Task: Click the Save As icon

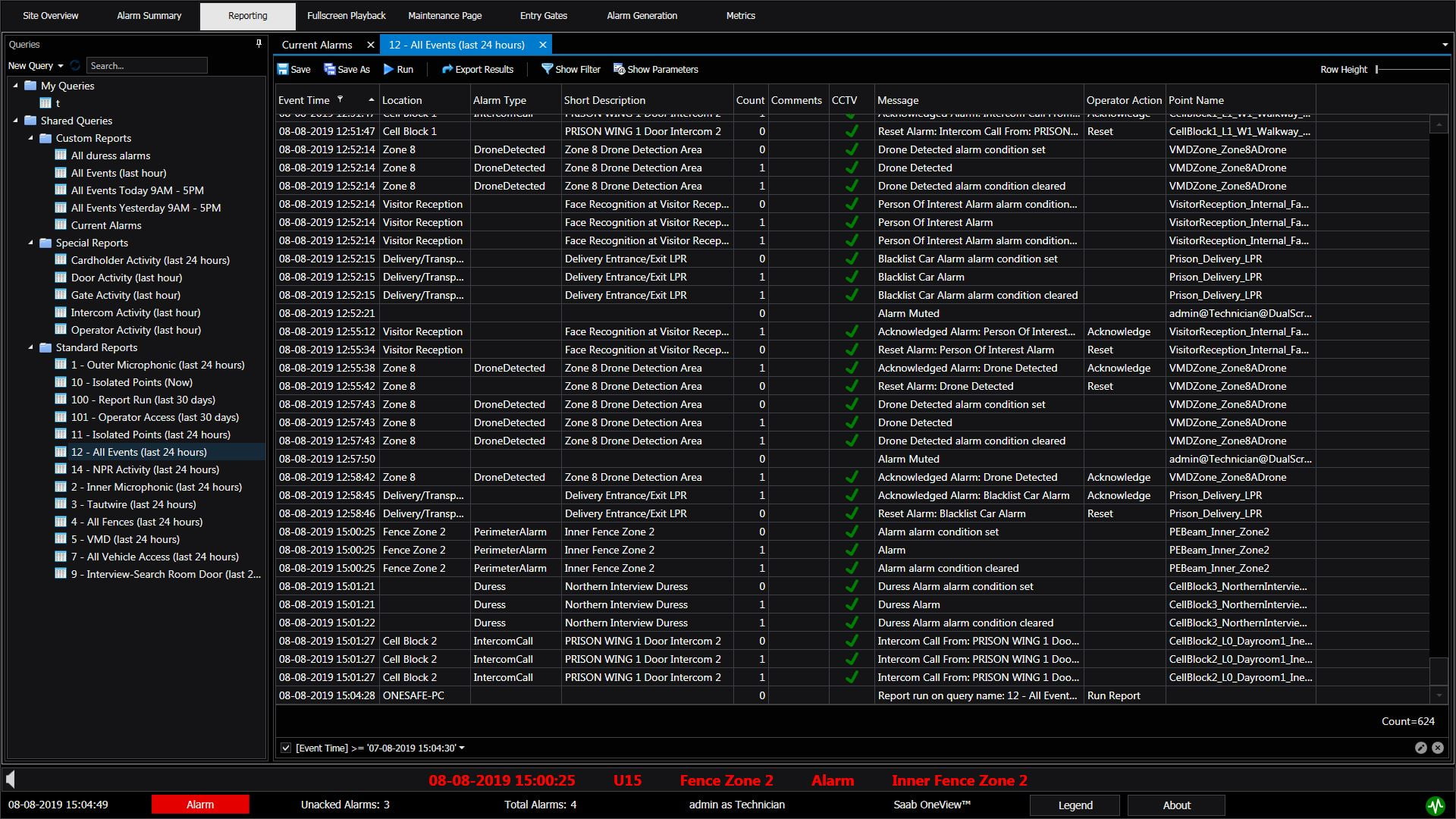Action: coord(330,69)
